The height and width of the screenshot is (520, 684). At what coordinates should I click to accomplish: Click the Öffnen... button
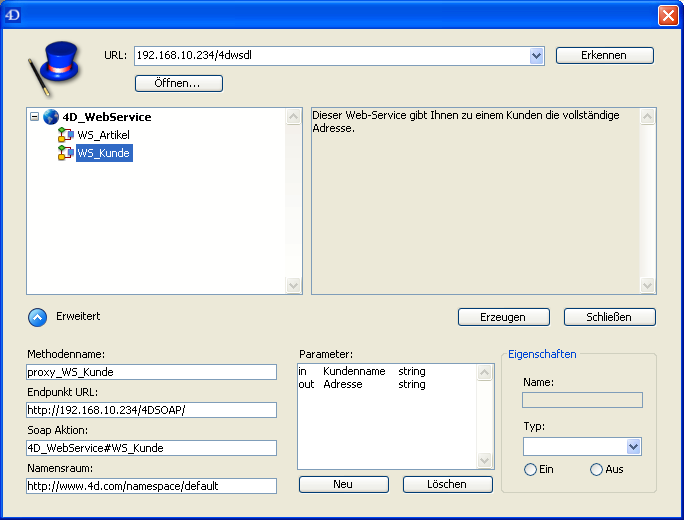(178, 83)
